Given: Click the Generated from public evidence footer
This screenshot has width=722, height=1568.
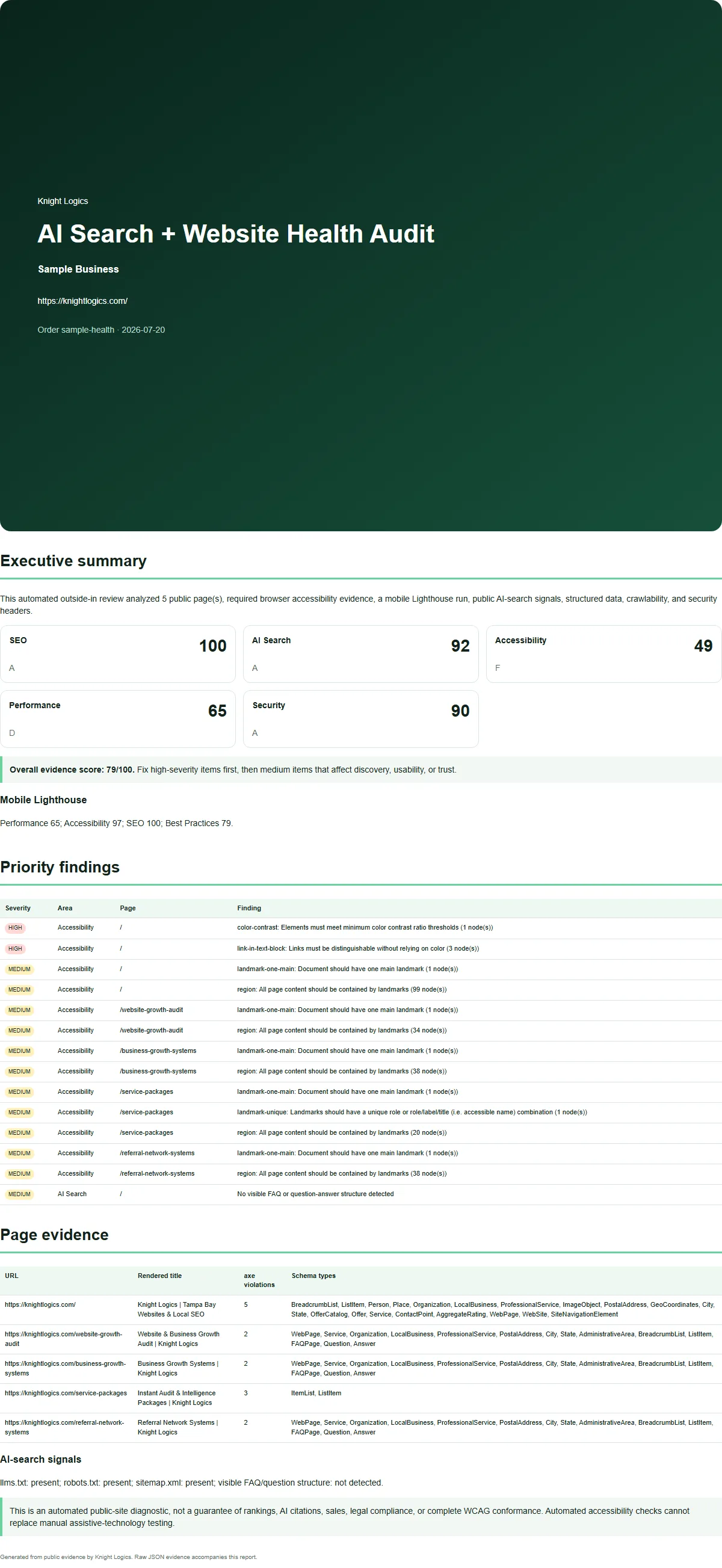Looking at the screenshot, I should pyautogui.click(x=128, y=1557).
